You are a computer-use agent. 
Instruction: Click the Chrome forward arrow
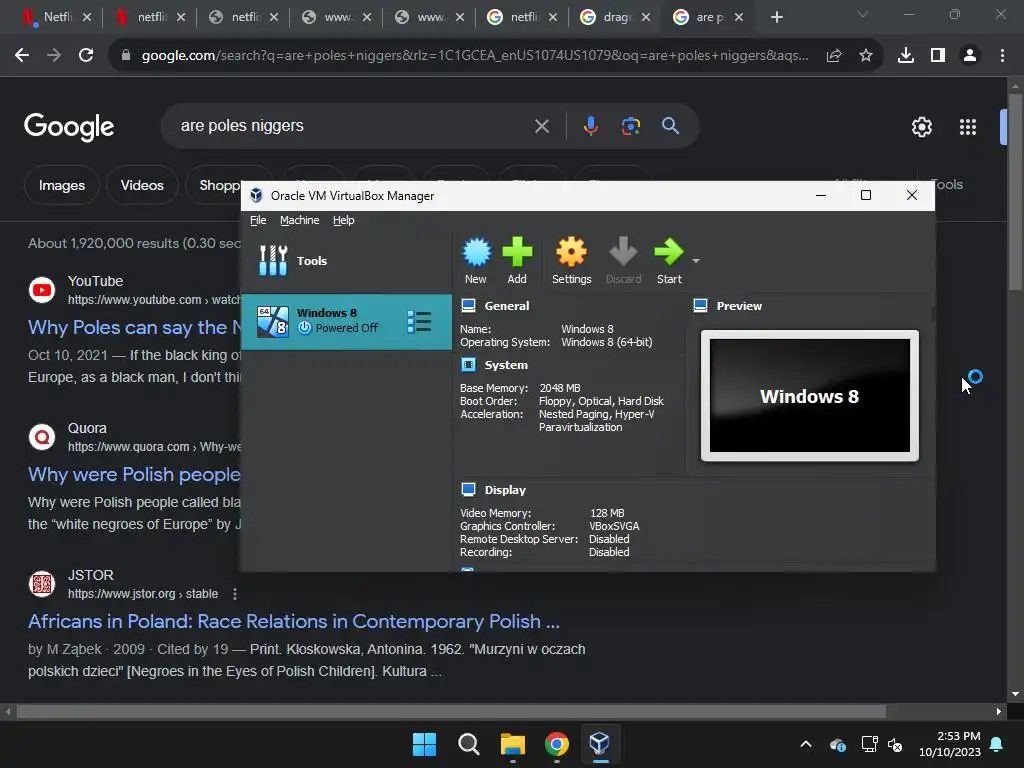coord(54,56)
